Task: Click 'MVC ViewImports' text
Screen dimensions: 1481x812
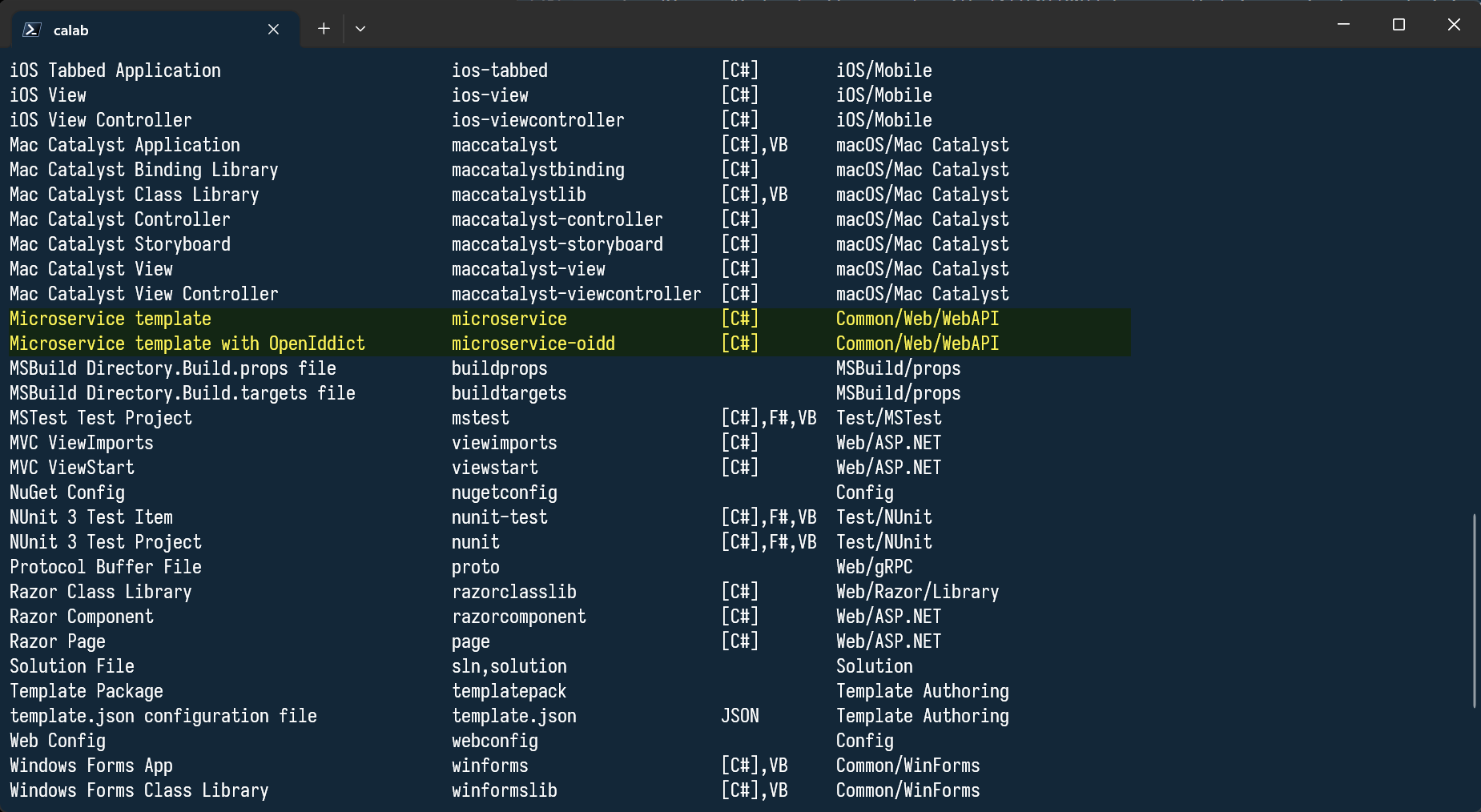Action: point(82,443)
